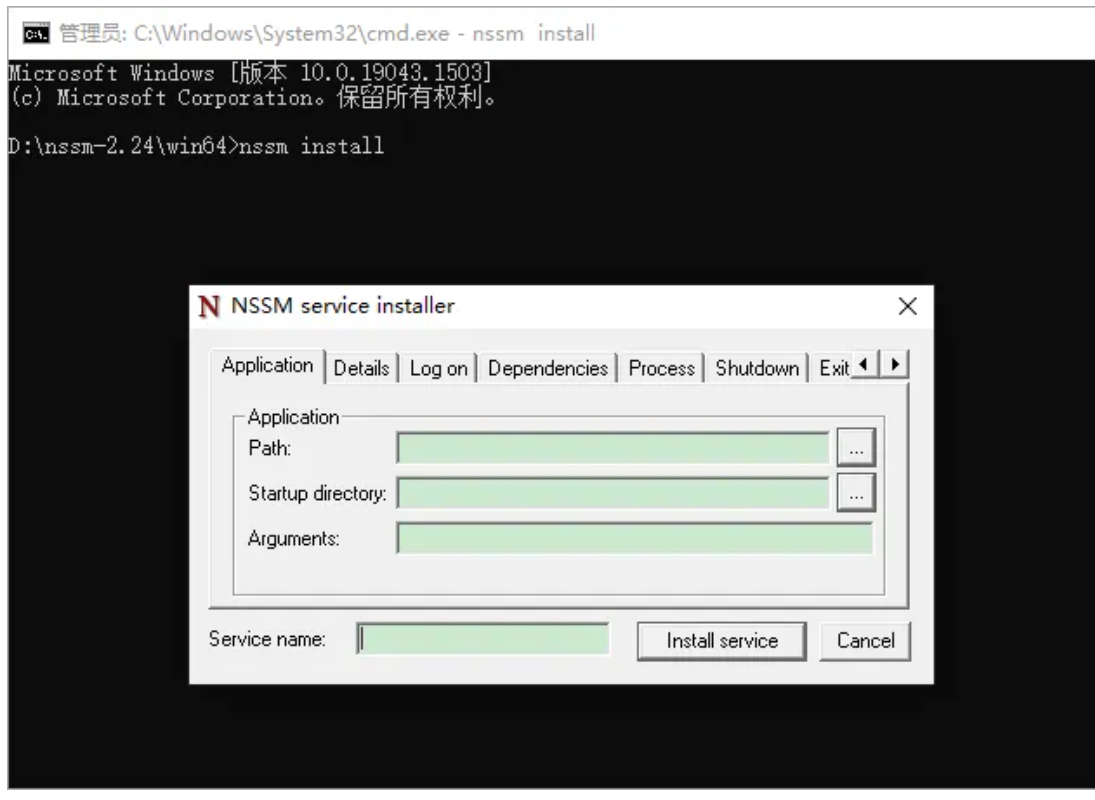Browse for the application Path

856,450
